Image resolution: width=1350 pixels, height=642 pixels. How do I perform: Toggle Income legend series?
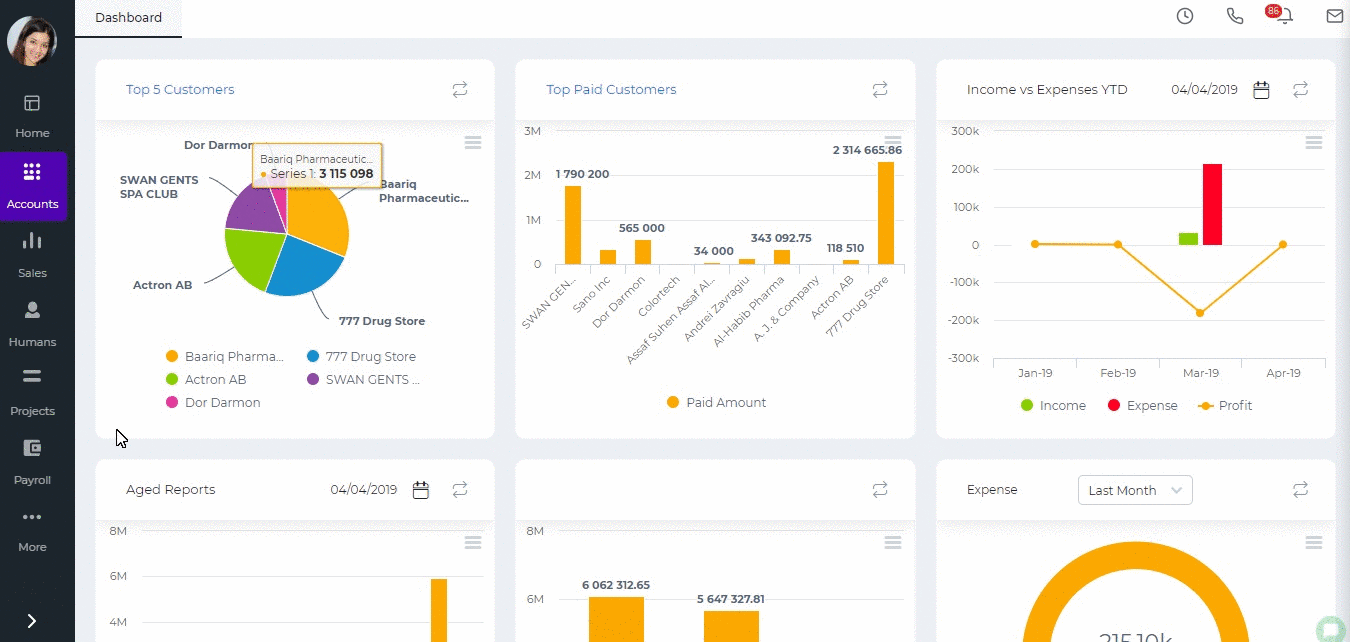pyautogui.click(x=1053, y=406)
